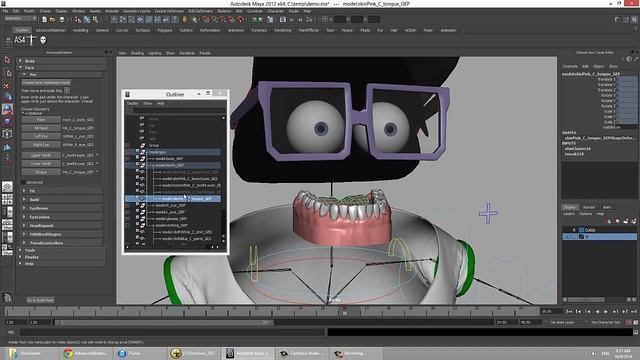Select model:body_GRP in the Outliner

coord(170,159)
